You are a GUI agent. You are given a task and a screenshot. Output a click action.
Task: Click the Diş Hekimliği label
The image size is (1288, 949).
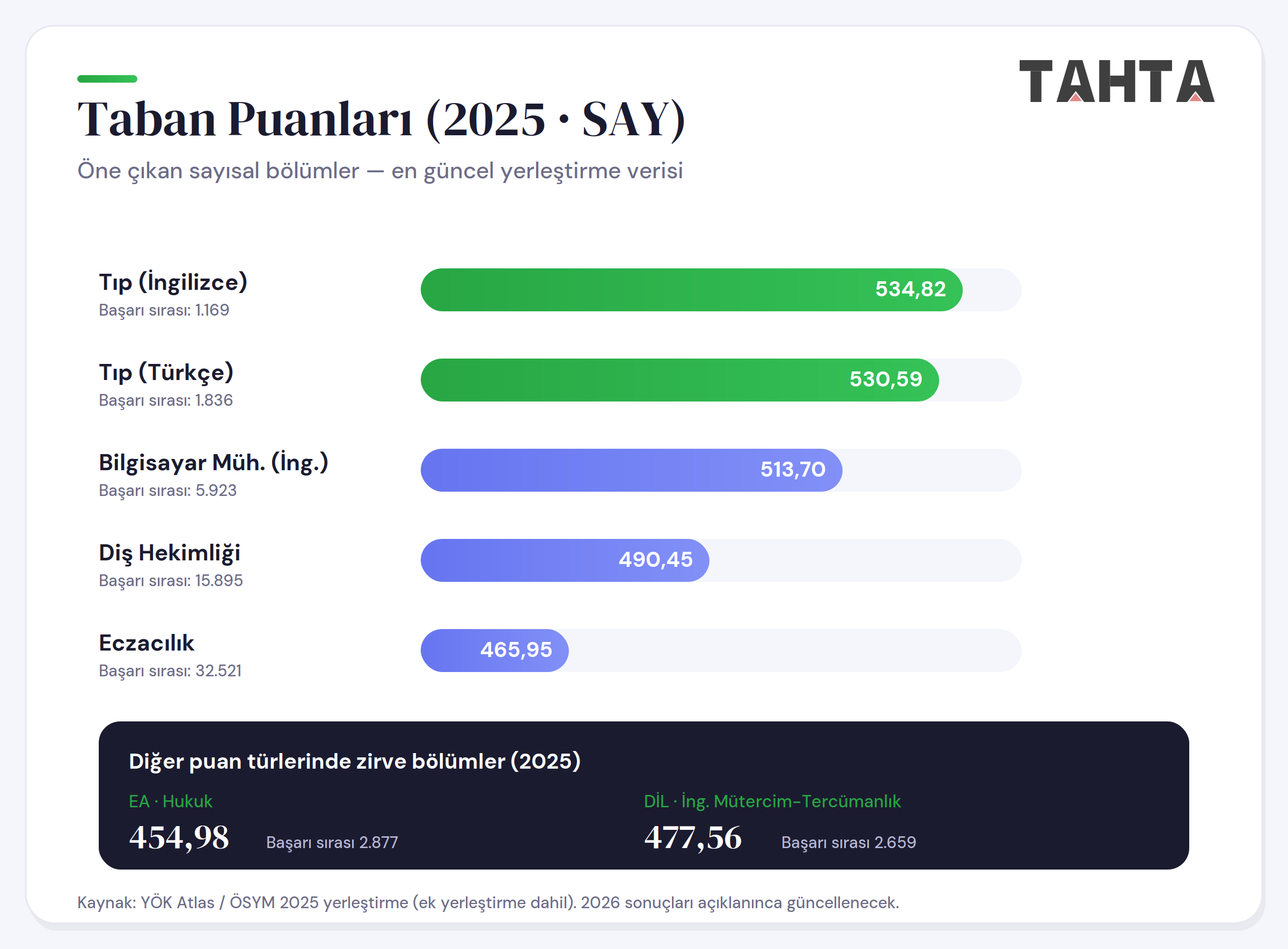click(170, 553)
